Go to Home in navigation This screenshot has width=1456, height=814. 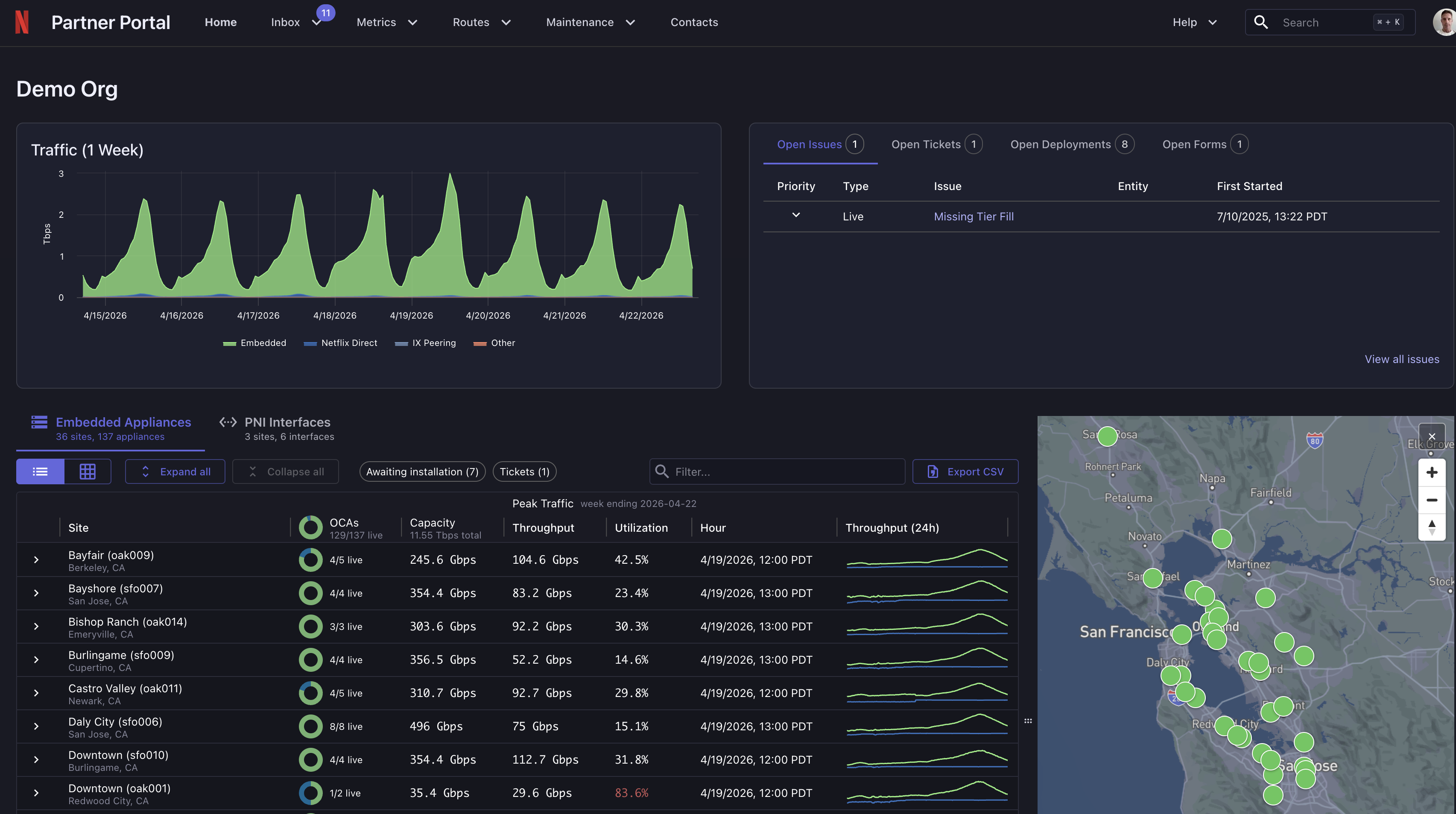pos(220,22)
